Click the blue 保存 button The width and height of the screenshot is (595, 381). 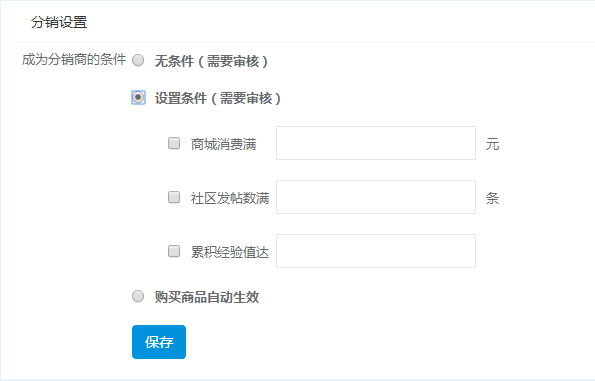[159, 342]
